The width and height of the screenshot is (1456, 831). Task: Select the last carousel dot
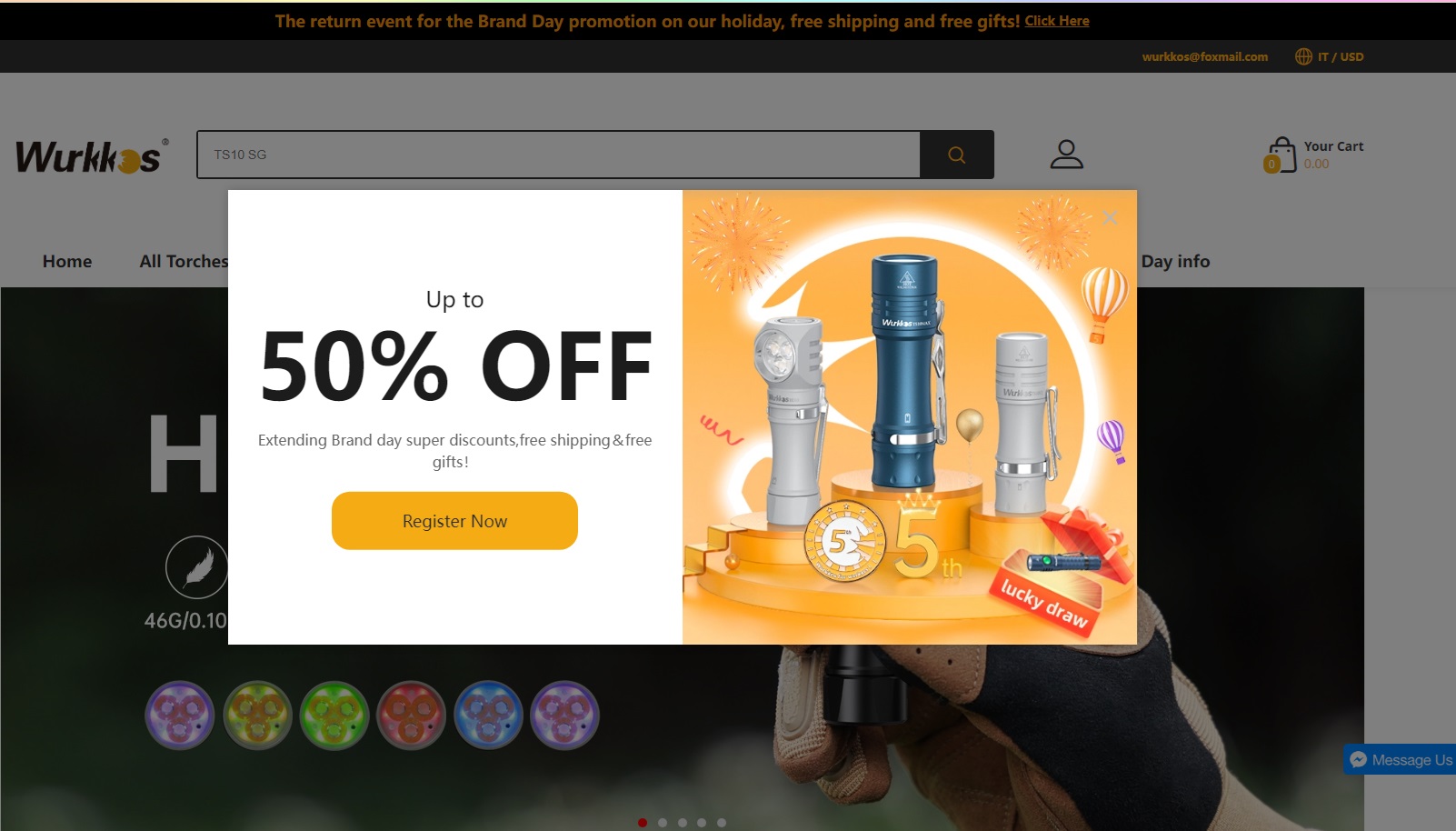point(722,823)
